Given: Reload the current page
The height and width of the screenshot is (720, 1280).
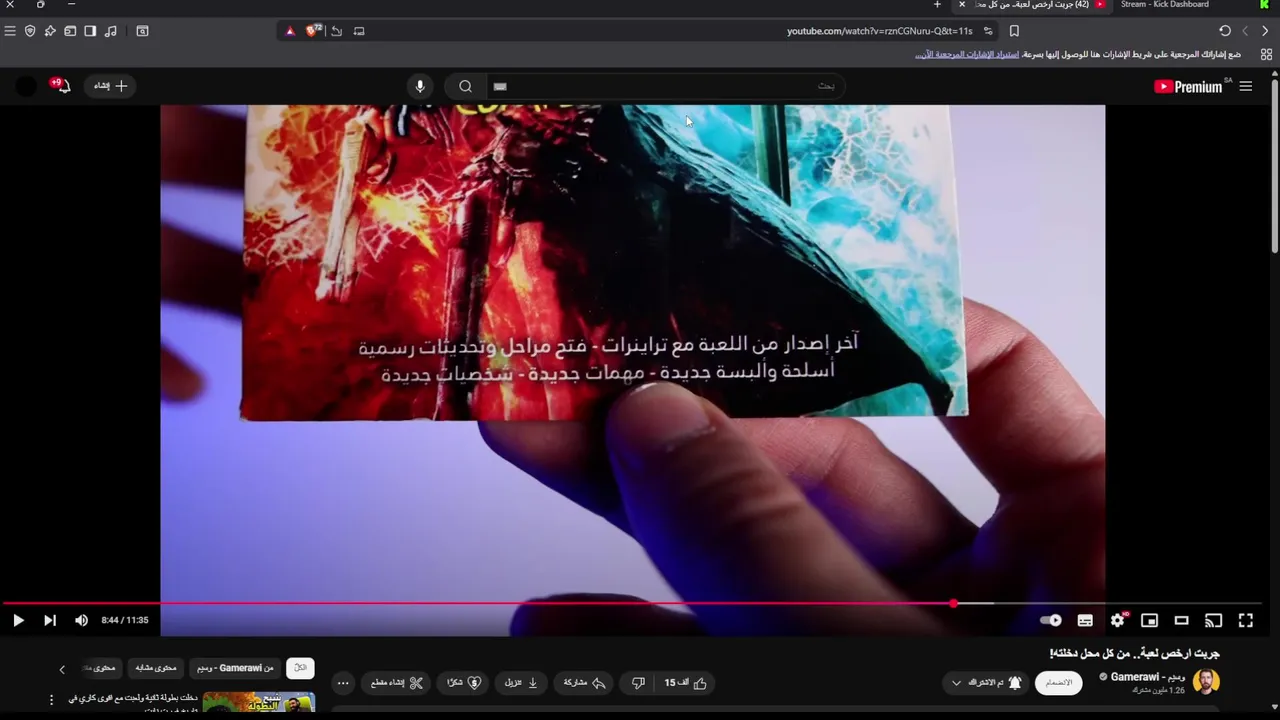Looking at the screenshot, I should click(x=1225, y=31).
